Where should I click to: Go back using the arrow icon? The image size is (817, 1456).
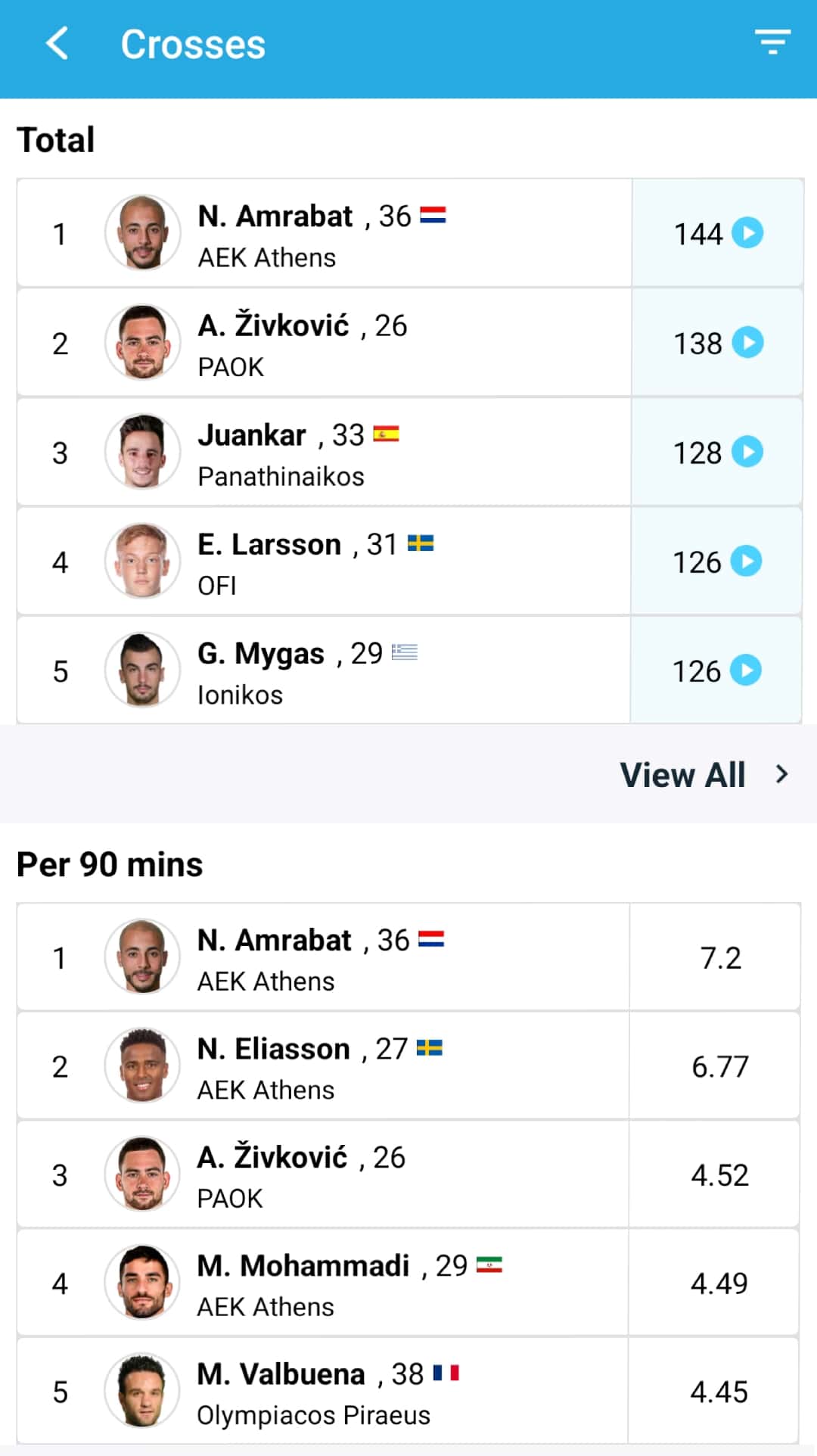(x=57, y=43)
